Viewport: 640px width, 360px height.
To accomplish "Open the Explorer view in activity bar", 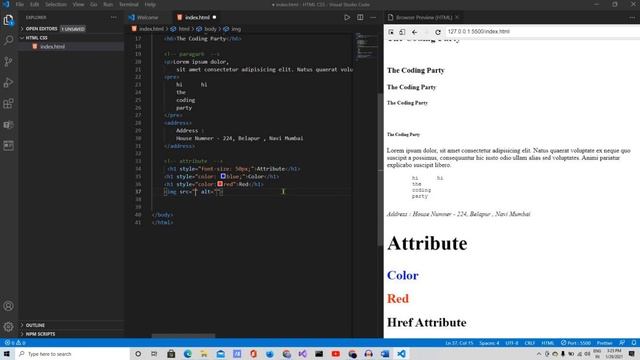I will click(x=9, y=20).
